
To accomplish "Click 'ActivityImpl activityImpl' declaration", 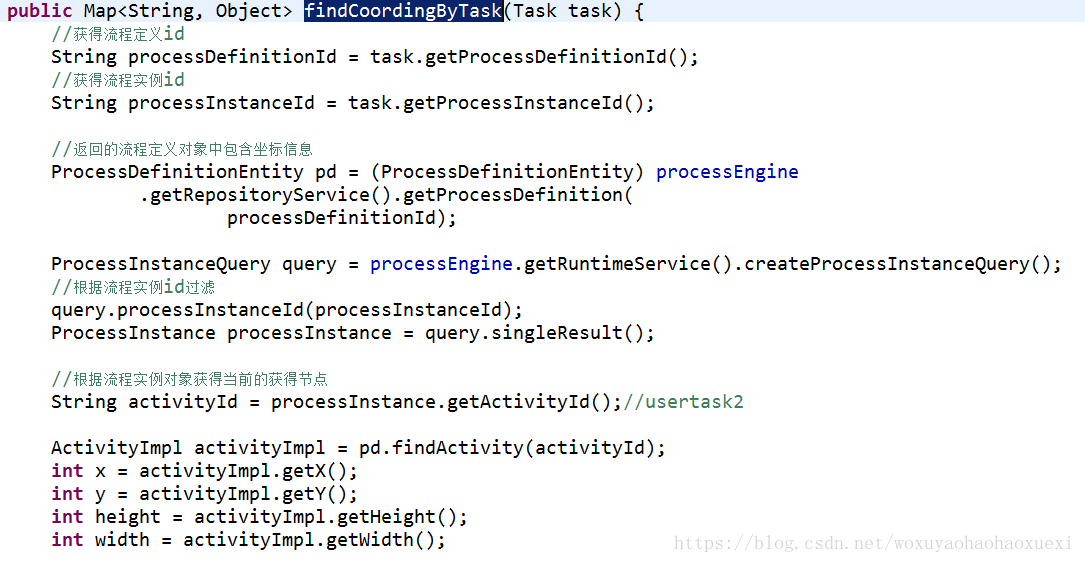I will tap(188, 448).
